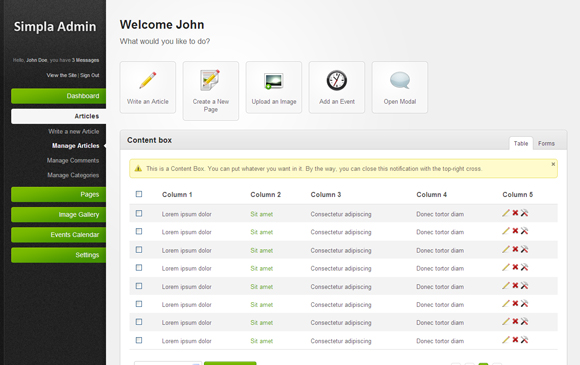Open the Upload an Image shortcut

tap(274, 87)
